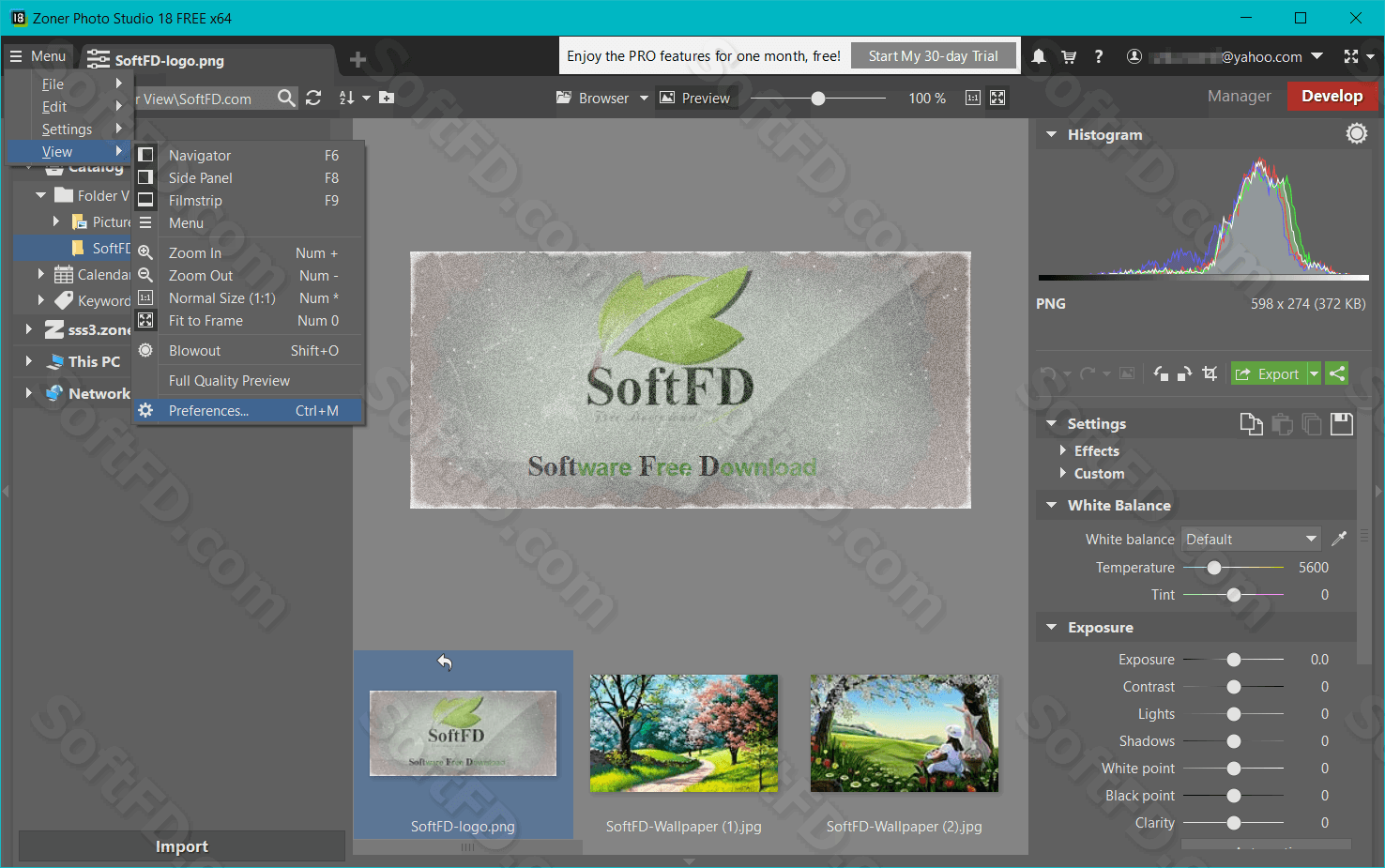
Task: Click the green share icon
Action: (1337, 373)
